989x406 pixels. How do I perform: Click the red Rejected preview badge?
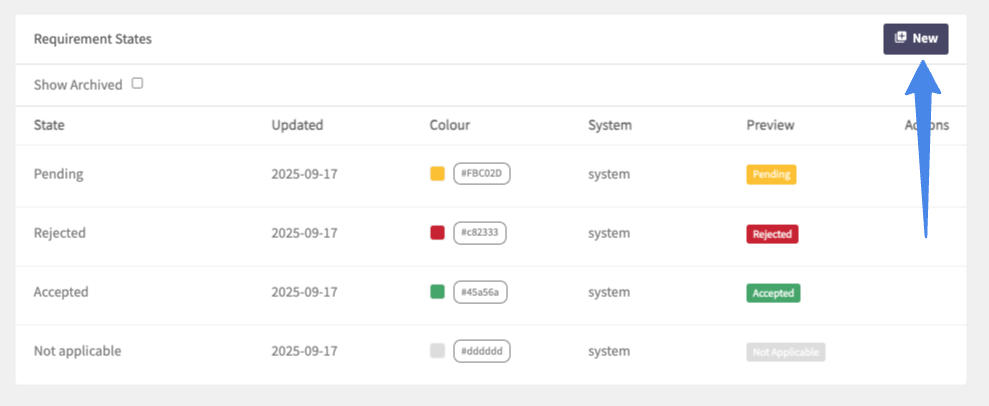pyautogui.click(x=772, y=234)
